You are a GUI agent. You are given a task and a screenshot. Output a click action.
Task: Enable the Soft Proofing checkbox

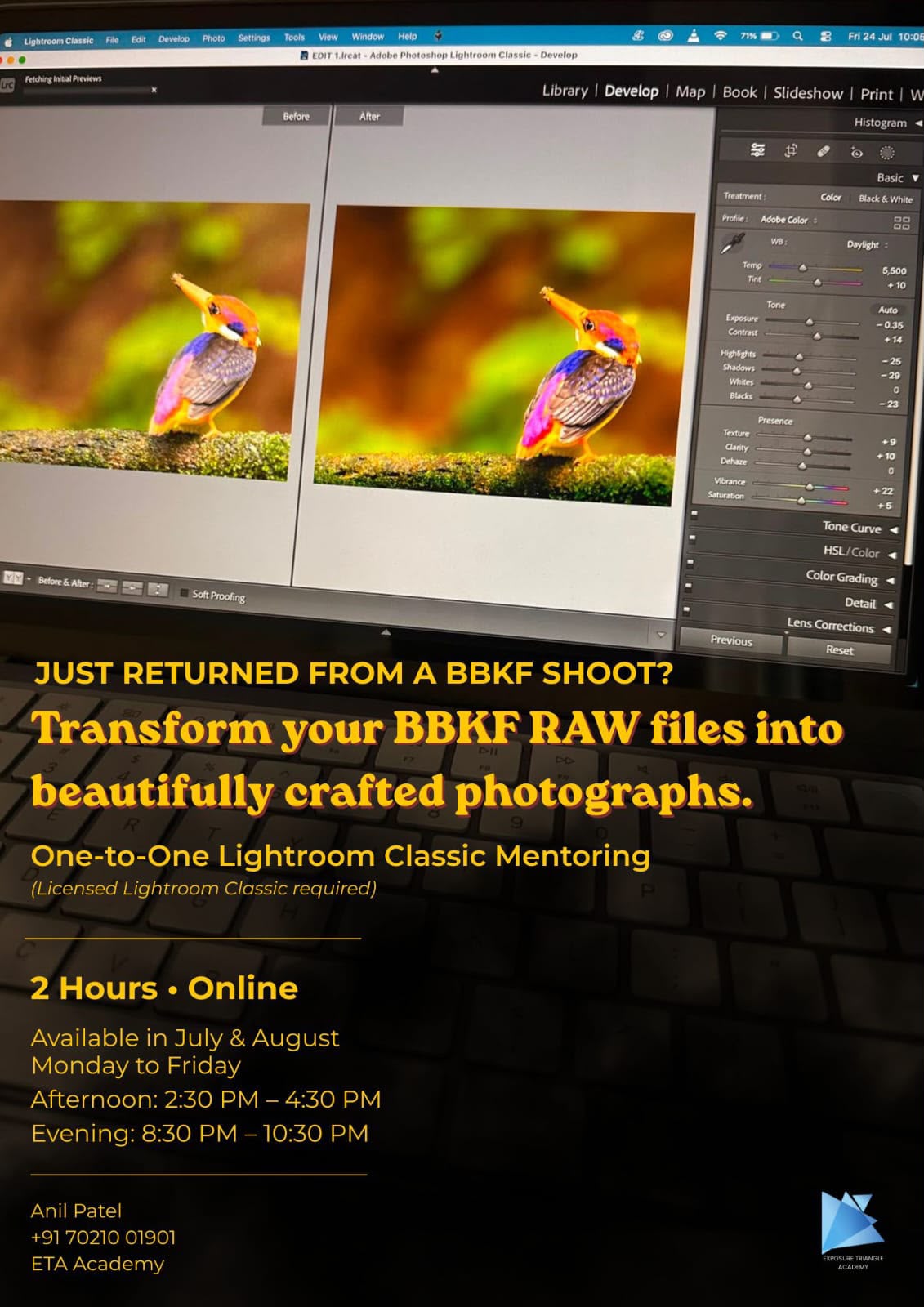pyautogui.click(x=184, y=593)
